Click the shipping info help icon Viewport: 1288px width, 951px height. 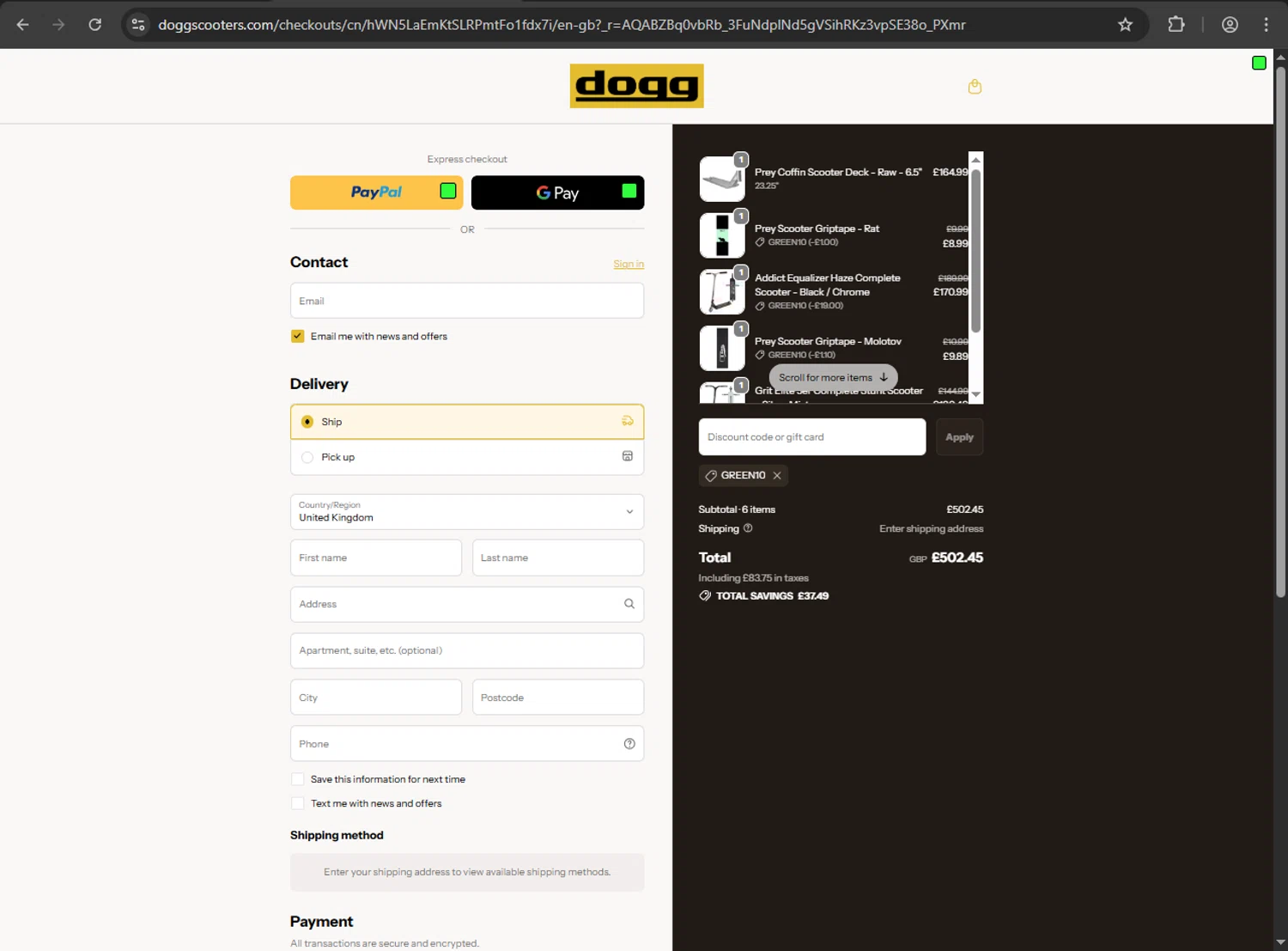click(x=748, y=528)
